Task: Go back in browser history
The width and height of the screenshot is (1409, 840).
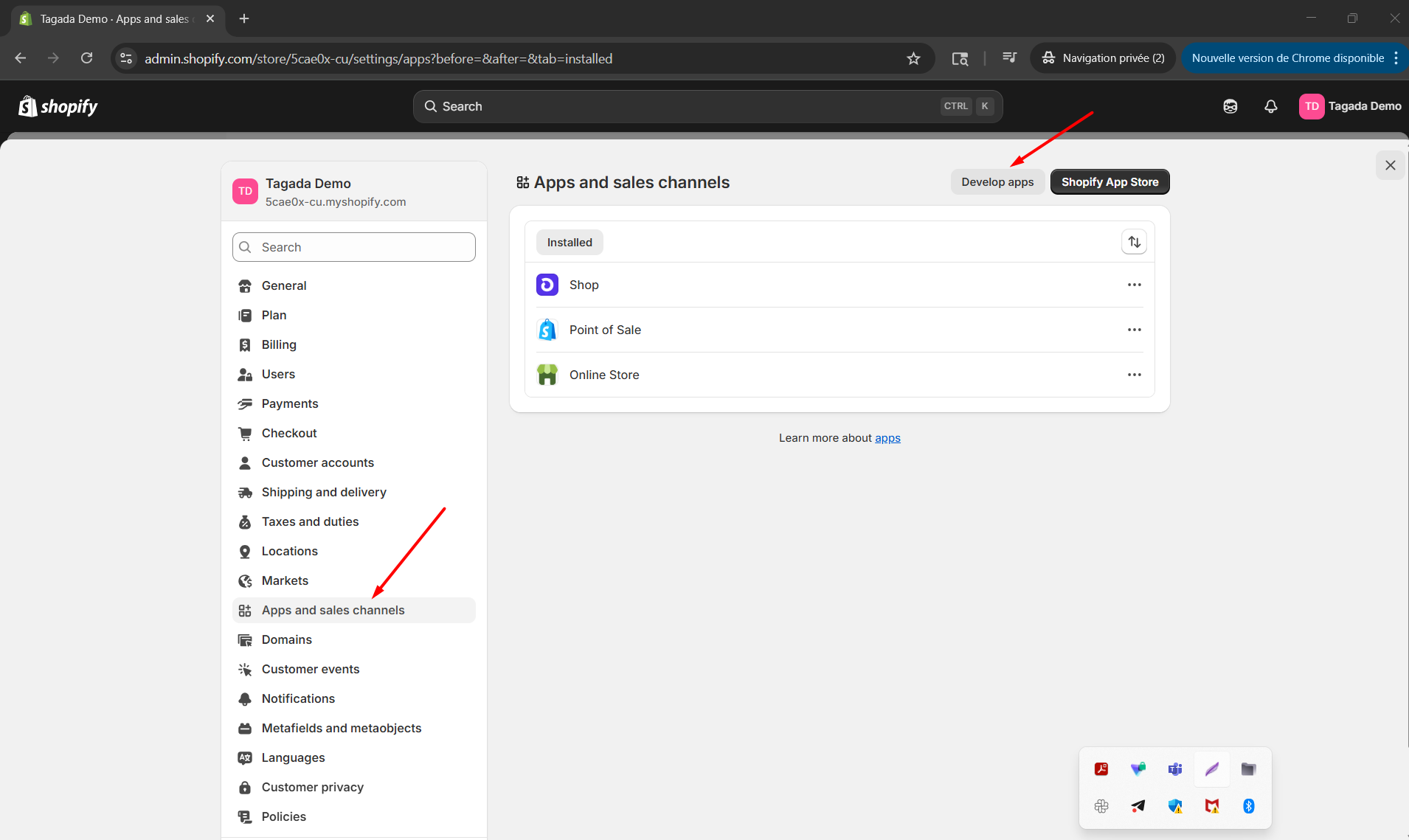Action: [21, 58]
